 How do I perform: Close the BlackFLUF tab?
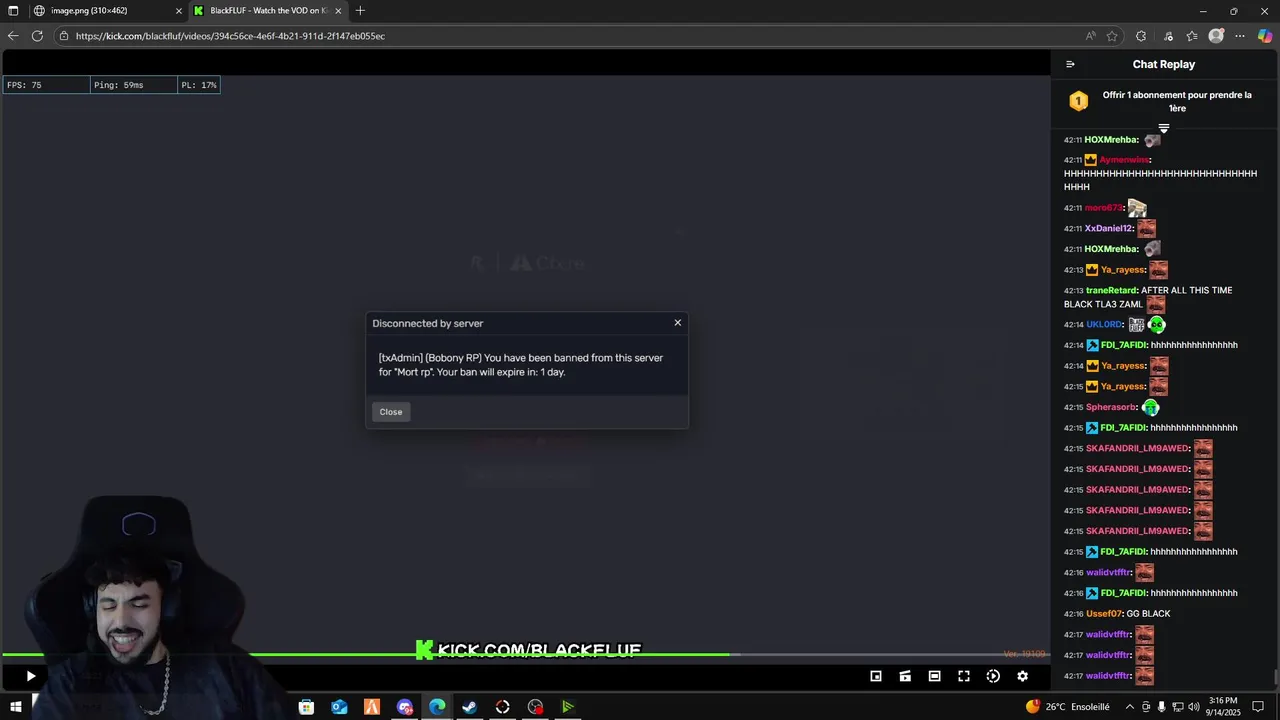(338, 11)
